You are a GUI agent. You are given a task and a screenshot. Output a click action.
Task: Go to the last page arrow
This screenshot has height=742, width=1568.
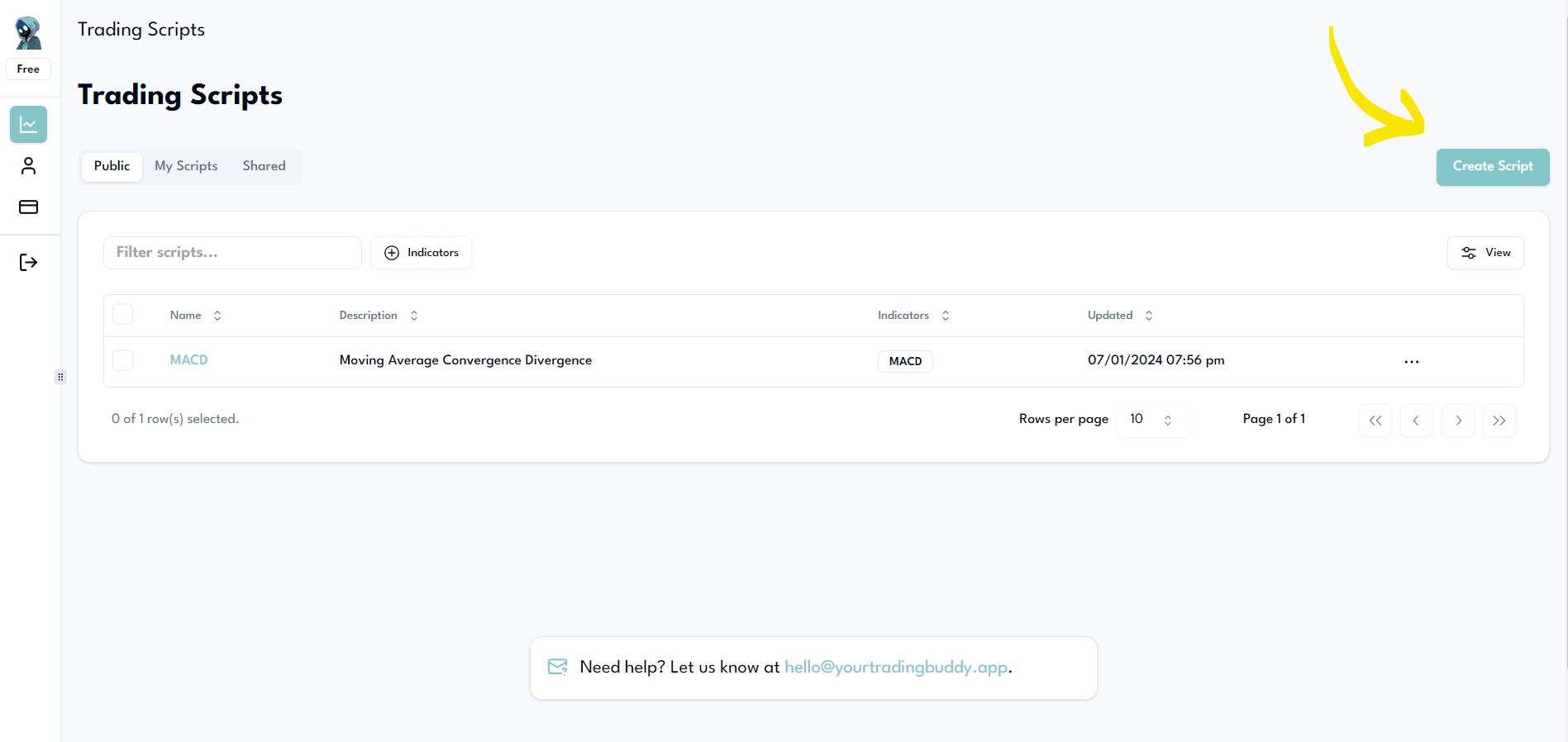coord(1499,421)
